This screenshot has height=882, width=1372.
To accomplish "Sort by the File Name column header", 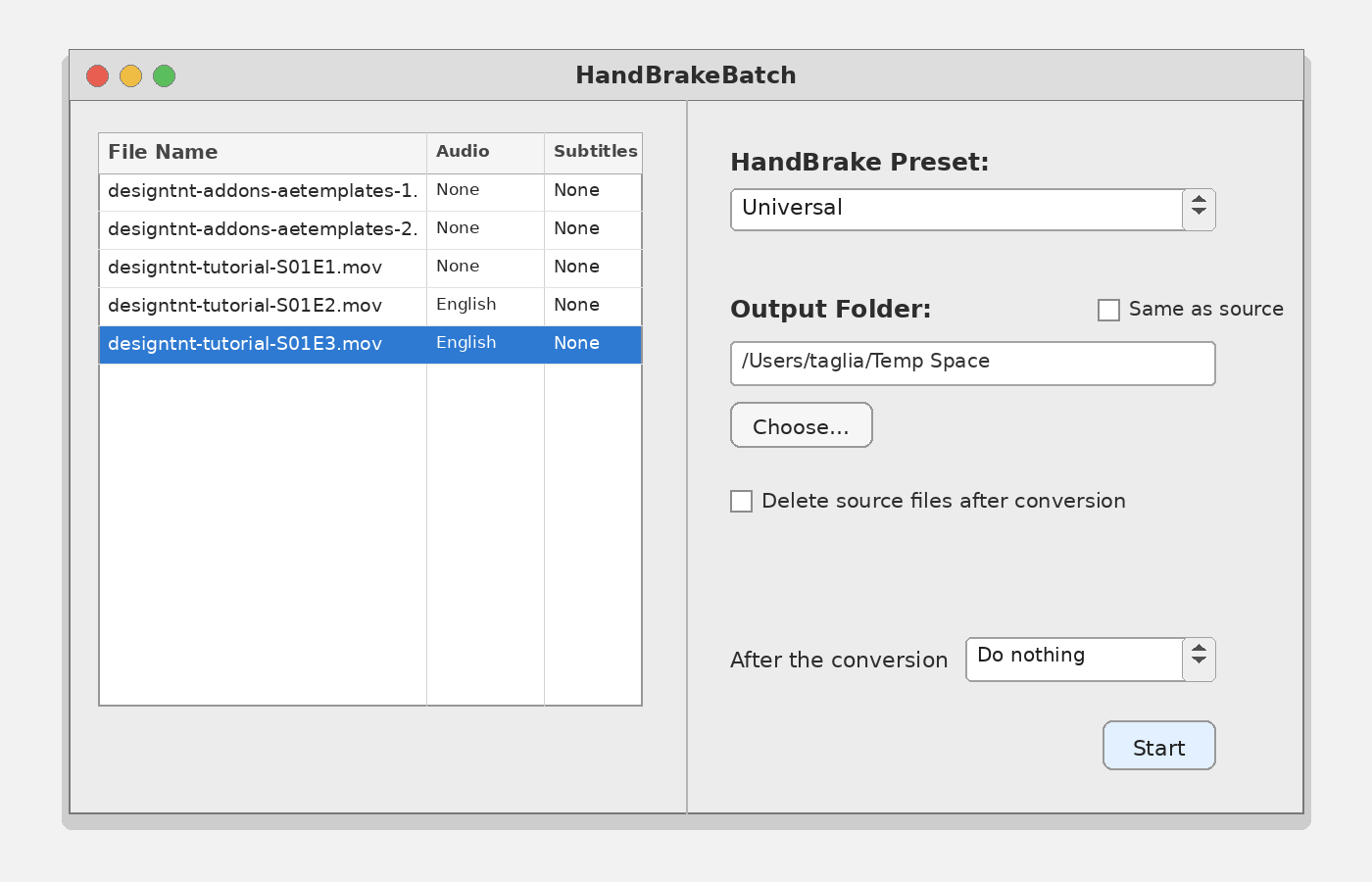I will point(263,153).
